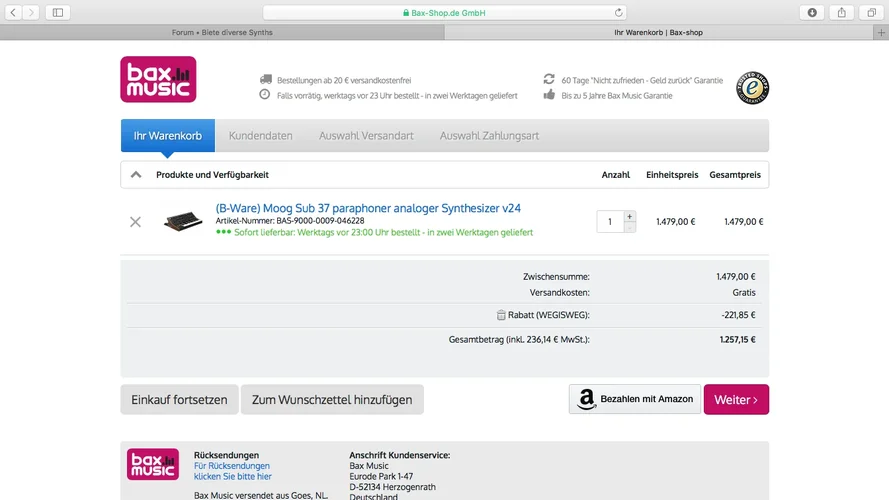Click the Safari address bar
889x500 pixels.
(x=444, y=12)
